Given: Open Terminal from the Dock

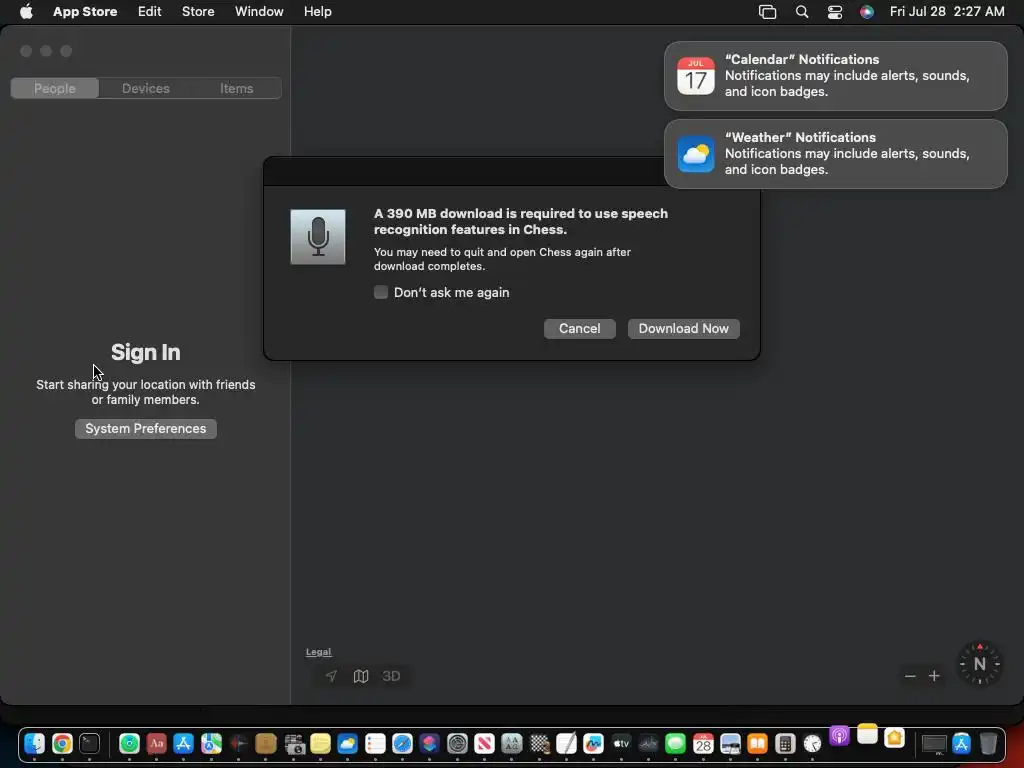Looking at the screenshot, I should click(x=89, y=743).
